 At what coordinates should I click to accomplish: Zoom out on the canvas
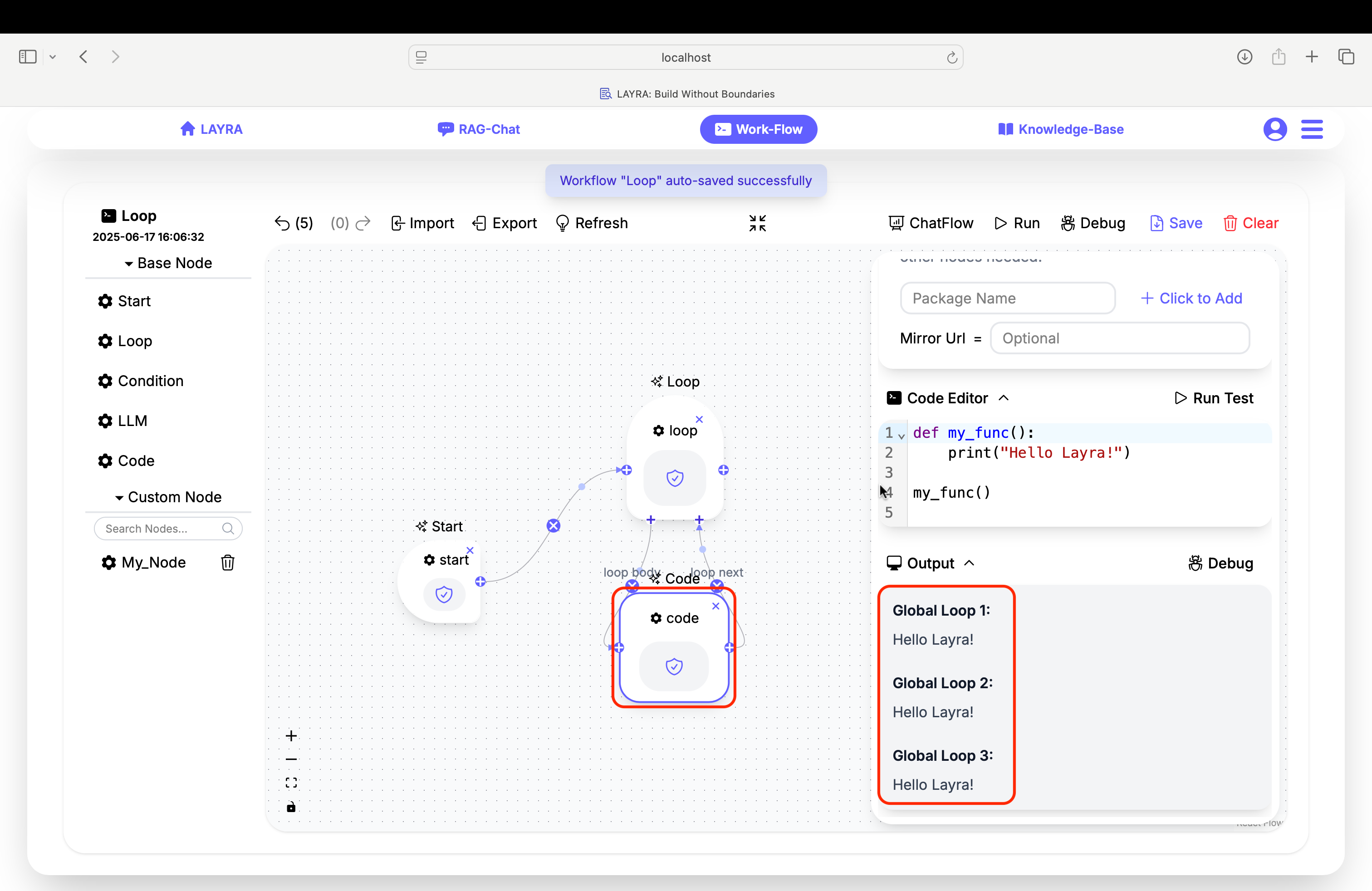click(291, 759)
